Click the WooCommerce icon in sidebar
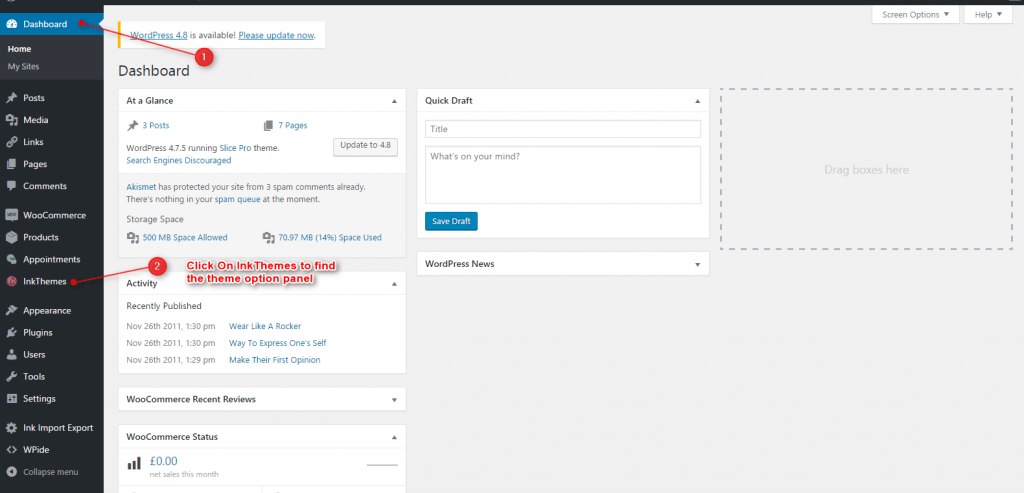The image size is (1024, 493). pos(11,215)
